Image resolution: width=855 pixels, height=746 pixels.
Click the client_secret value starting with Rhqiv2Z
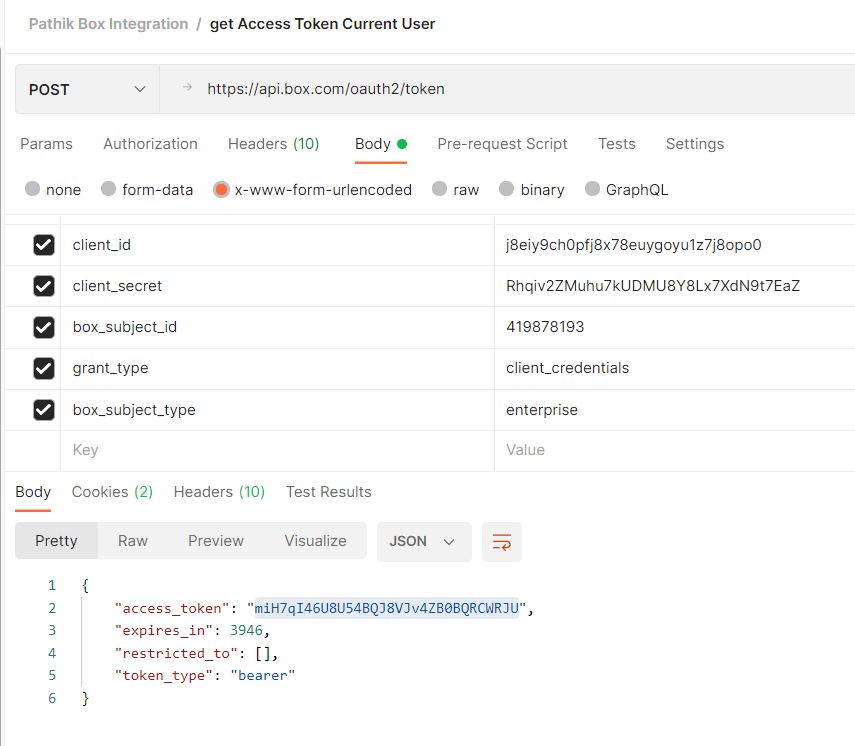coord(653,286)
